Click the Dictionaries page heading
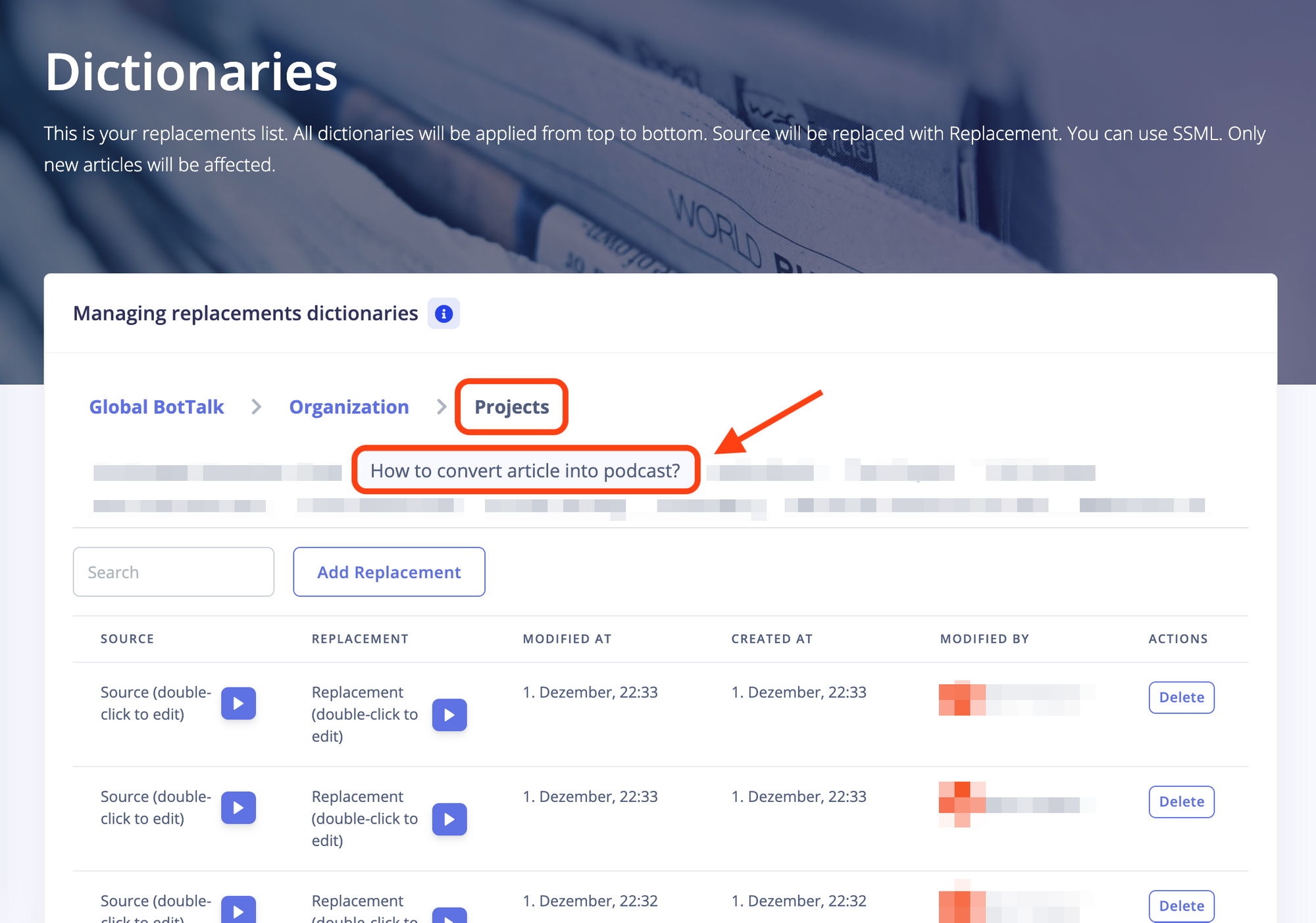This screenshot has width=1316, height=923. pyautogui.click(x=191, y=72)
